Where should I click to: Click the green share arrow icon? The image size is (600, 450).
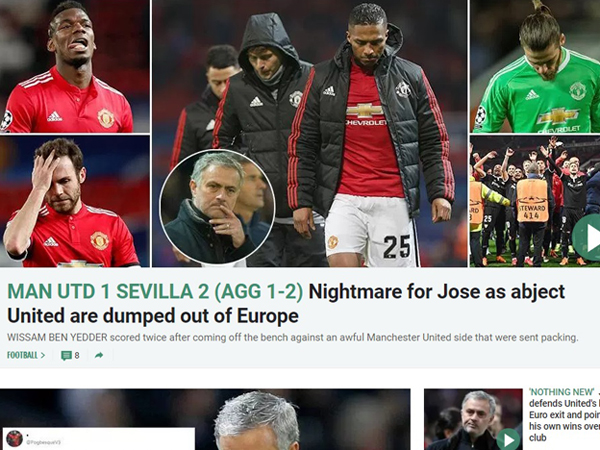point(99,355)
